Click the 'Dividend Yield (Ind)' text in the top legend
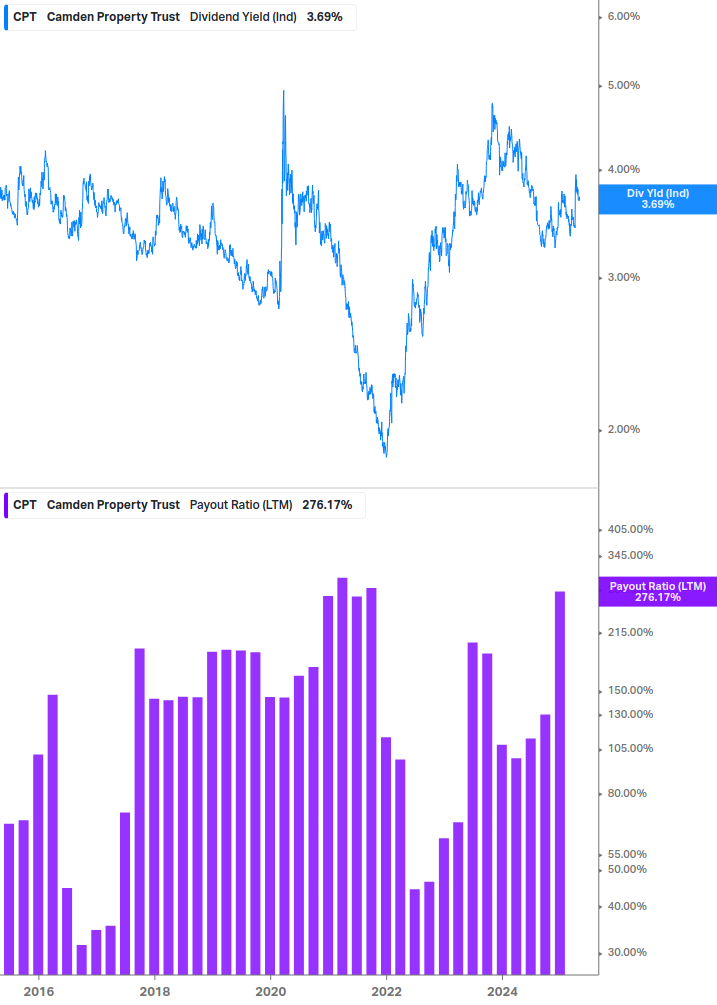 [x=243, y=17]
